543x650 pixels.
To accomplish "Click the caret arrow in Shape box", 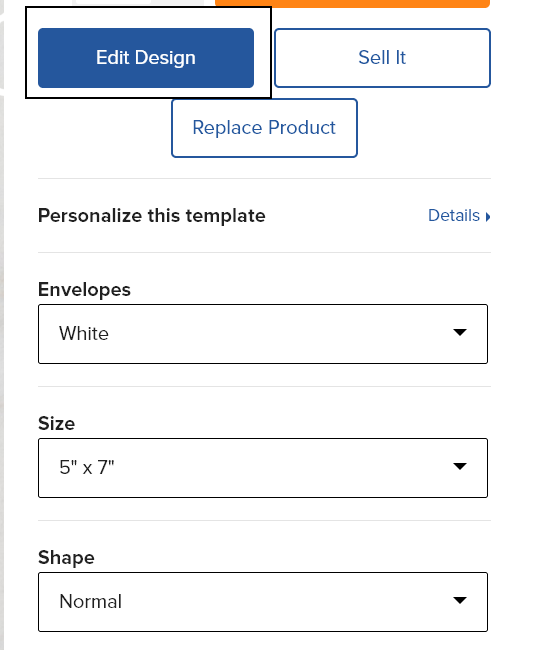I will (x=460, y=600).
